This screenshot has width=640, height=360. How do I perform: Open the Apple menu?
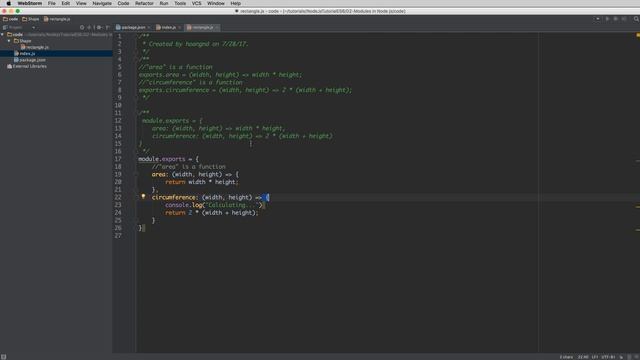(9, 3)
